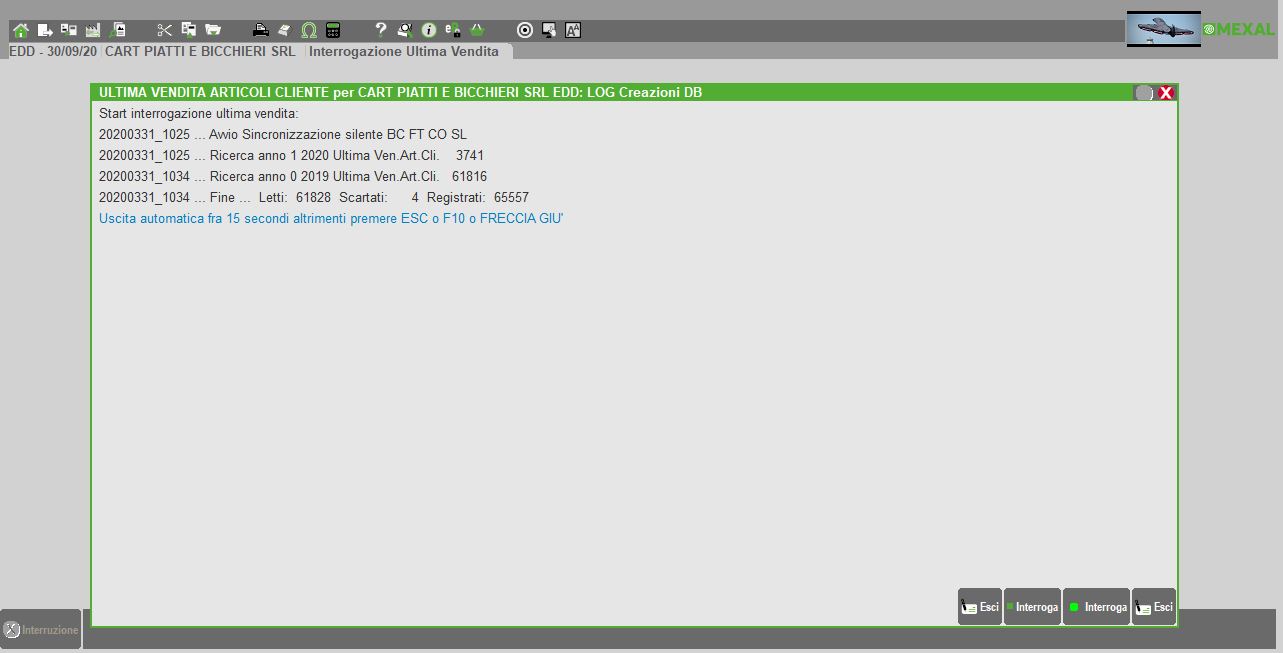Click the printer icon in toolbar
The width and height of the screenshot is (1283, 653).
[x=260, y=30]
